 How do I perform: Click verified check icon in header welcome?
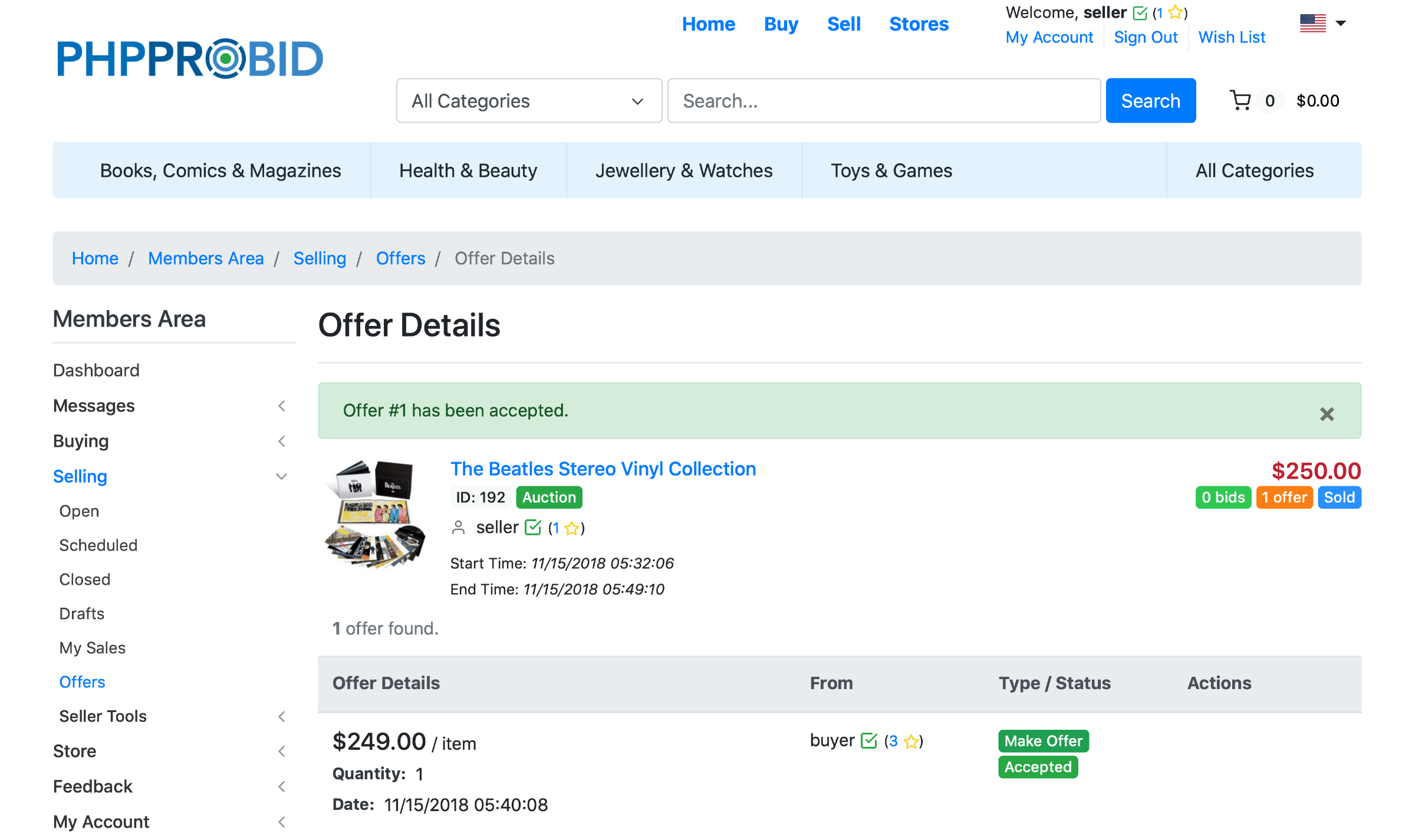(1140, 13)
